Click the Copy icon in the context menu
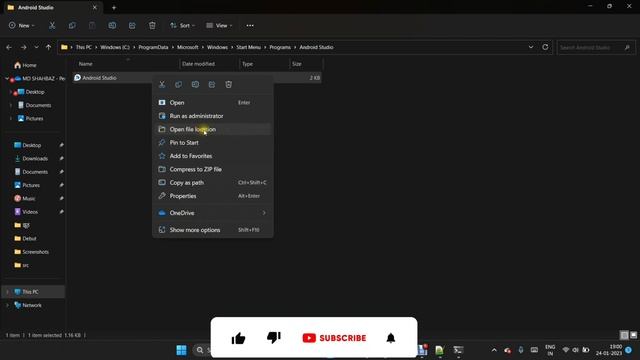This screenshot has width=640, height=360. [x=179, y=84]
